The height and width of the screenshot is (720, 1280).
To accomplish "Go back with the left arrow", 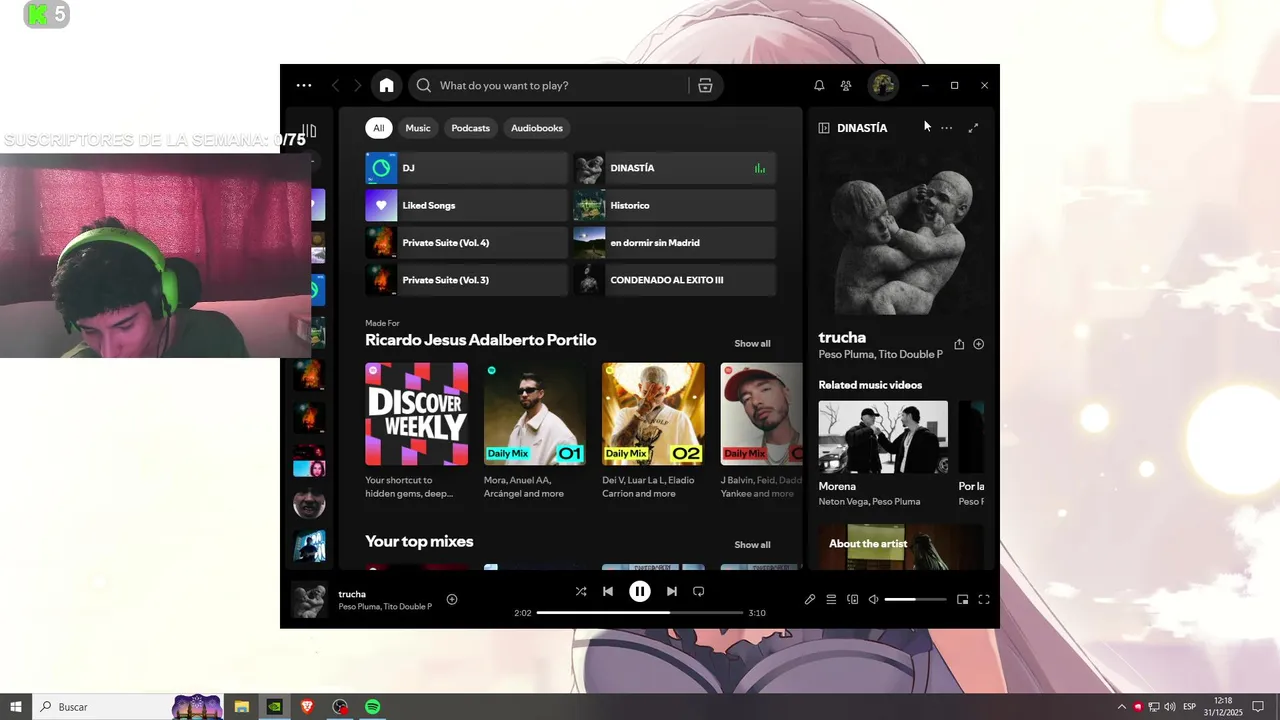I will tap(336, 86).
